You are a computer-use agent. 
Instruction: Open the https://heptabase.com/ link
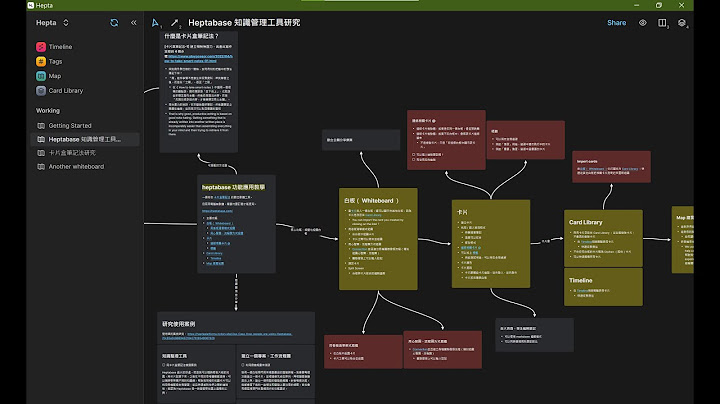pyautogui.click(x=217, y=211)
